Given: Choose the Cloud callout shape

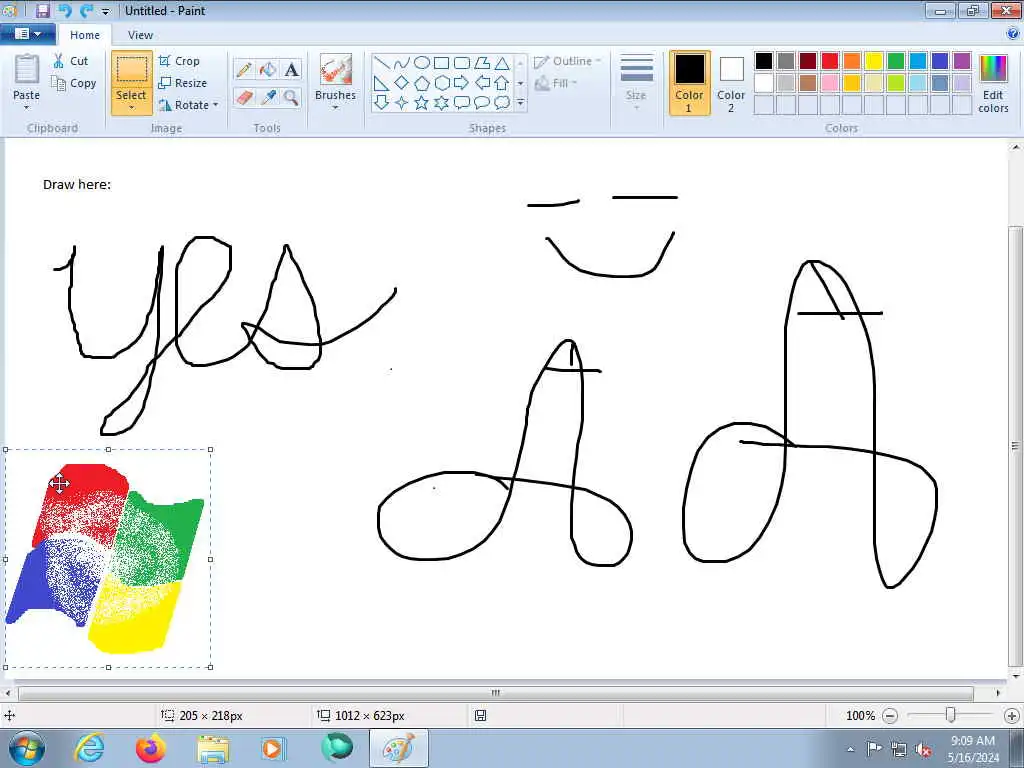Looking at the screenshot, I should tap(502, 103).
